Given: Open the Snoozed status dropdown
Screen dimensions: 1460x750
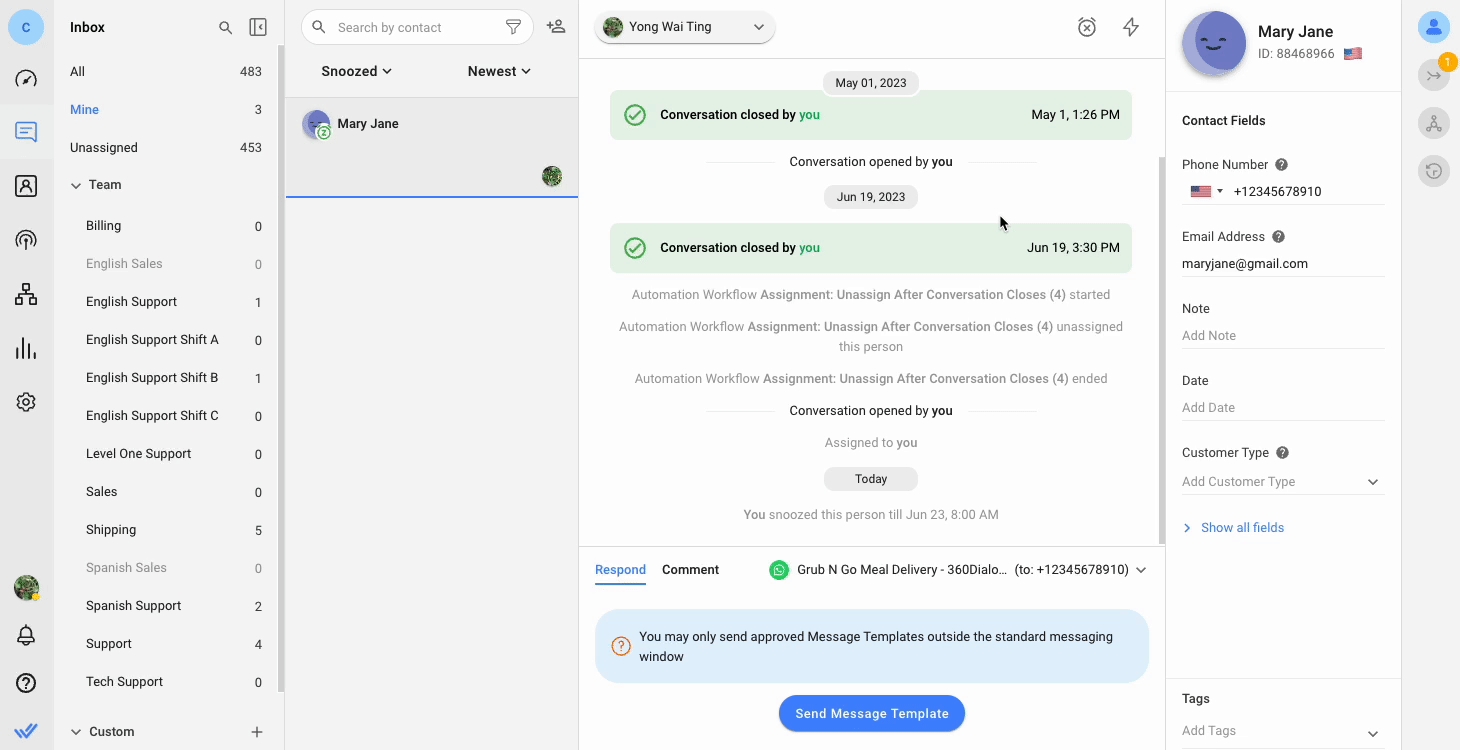Looking at the screenshot, I should pyautogui.click(x=357, y=71).
